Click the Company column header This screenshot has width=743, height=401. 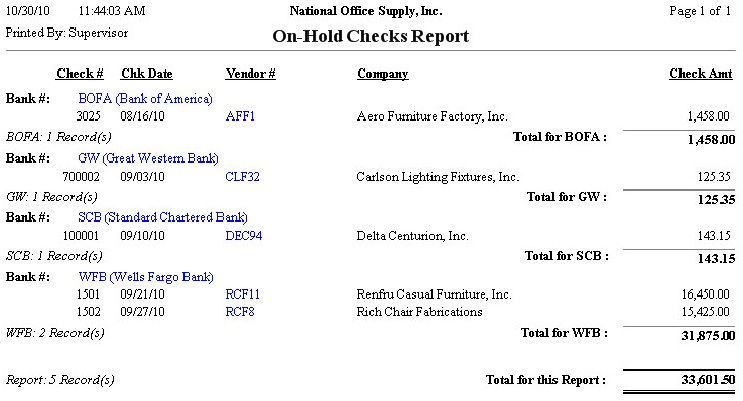click(x=382, y=74)
